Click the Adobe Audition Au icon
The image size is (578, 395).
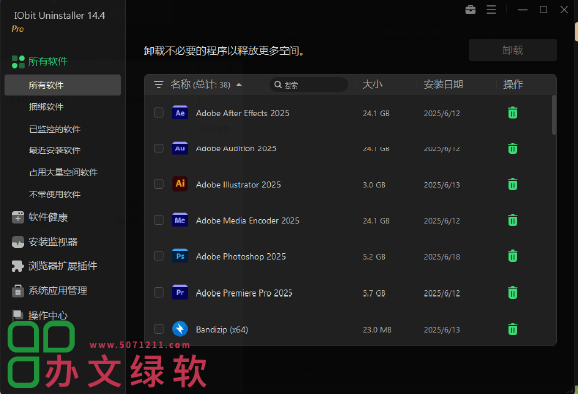pyautogui.click(x=180, y=148)
